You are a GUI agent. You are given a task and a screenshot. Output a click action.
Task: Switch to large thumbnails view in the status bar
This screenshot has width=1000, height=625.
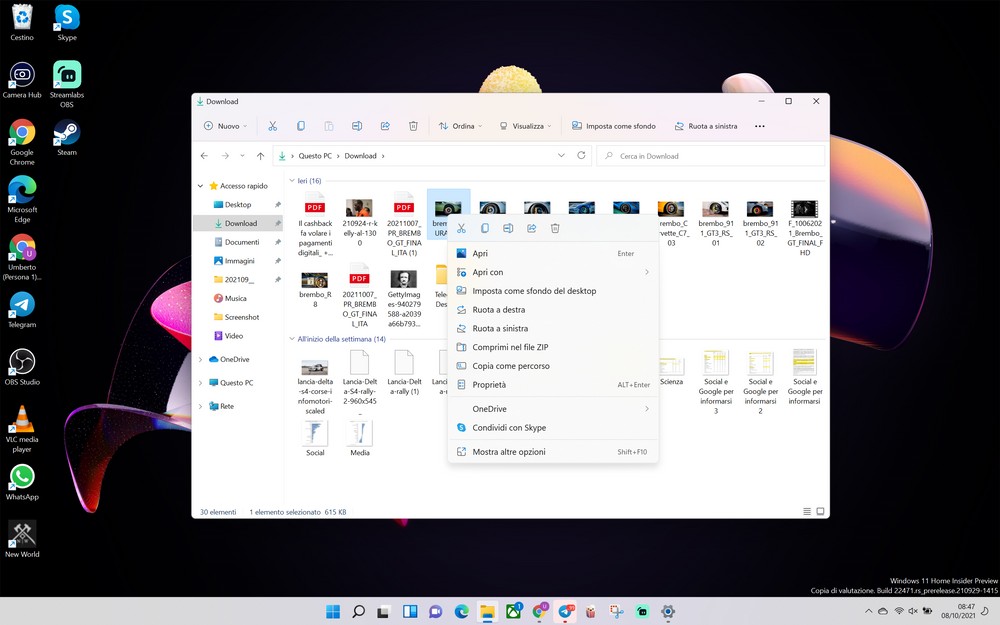point(821,512)
